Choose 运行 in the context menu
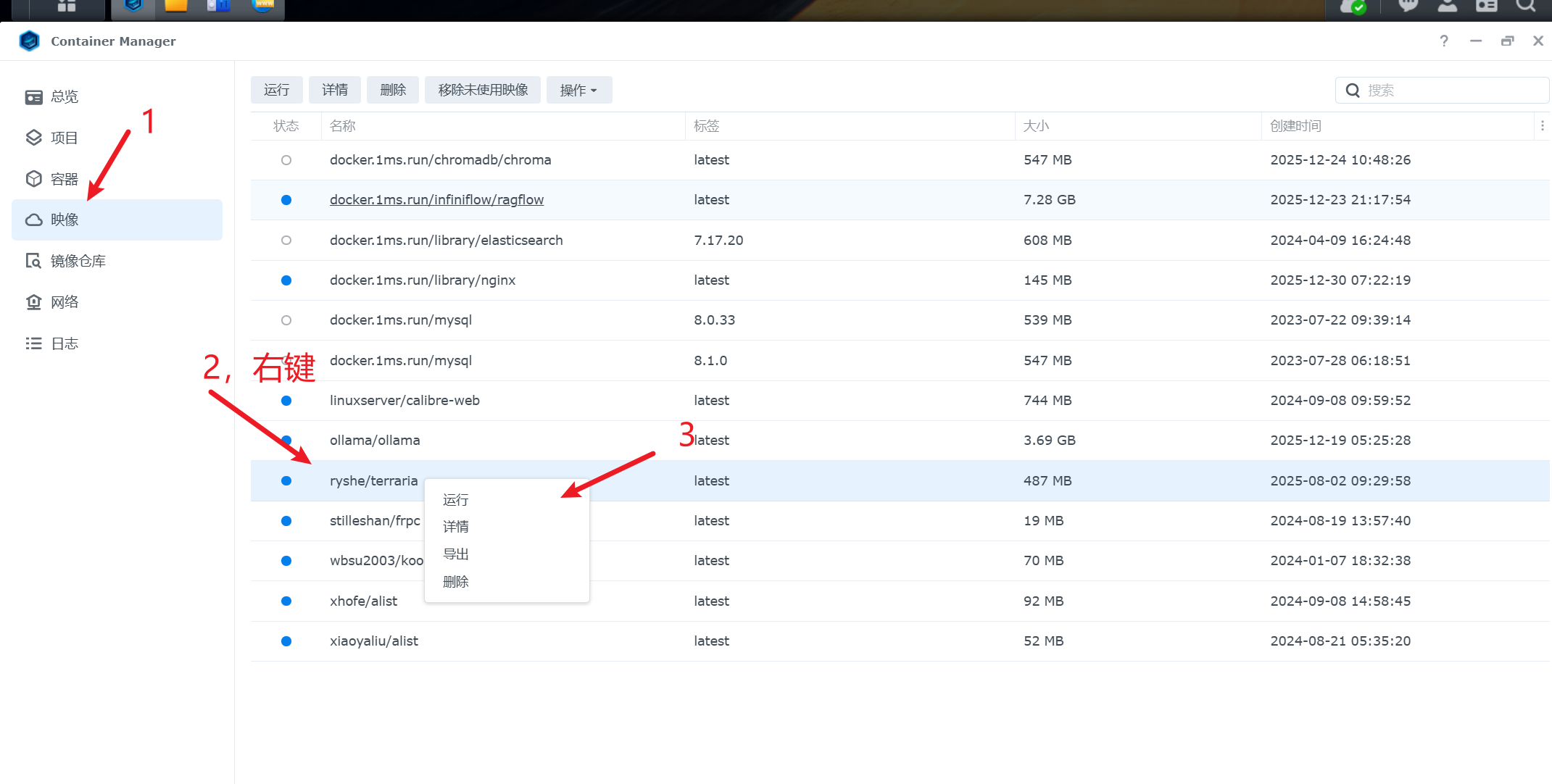Image resolution: width=1552 pixels, height=784 pixels. 456,500
